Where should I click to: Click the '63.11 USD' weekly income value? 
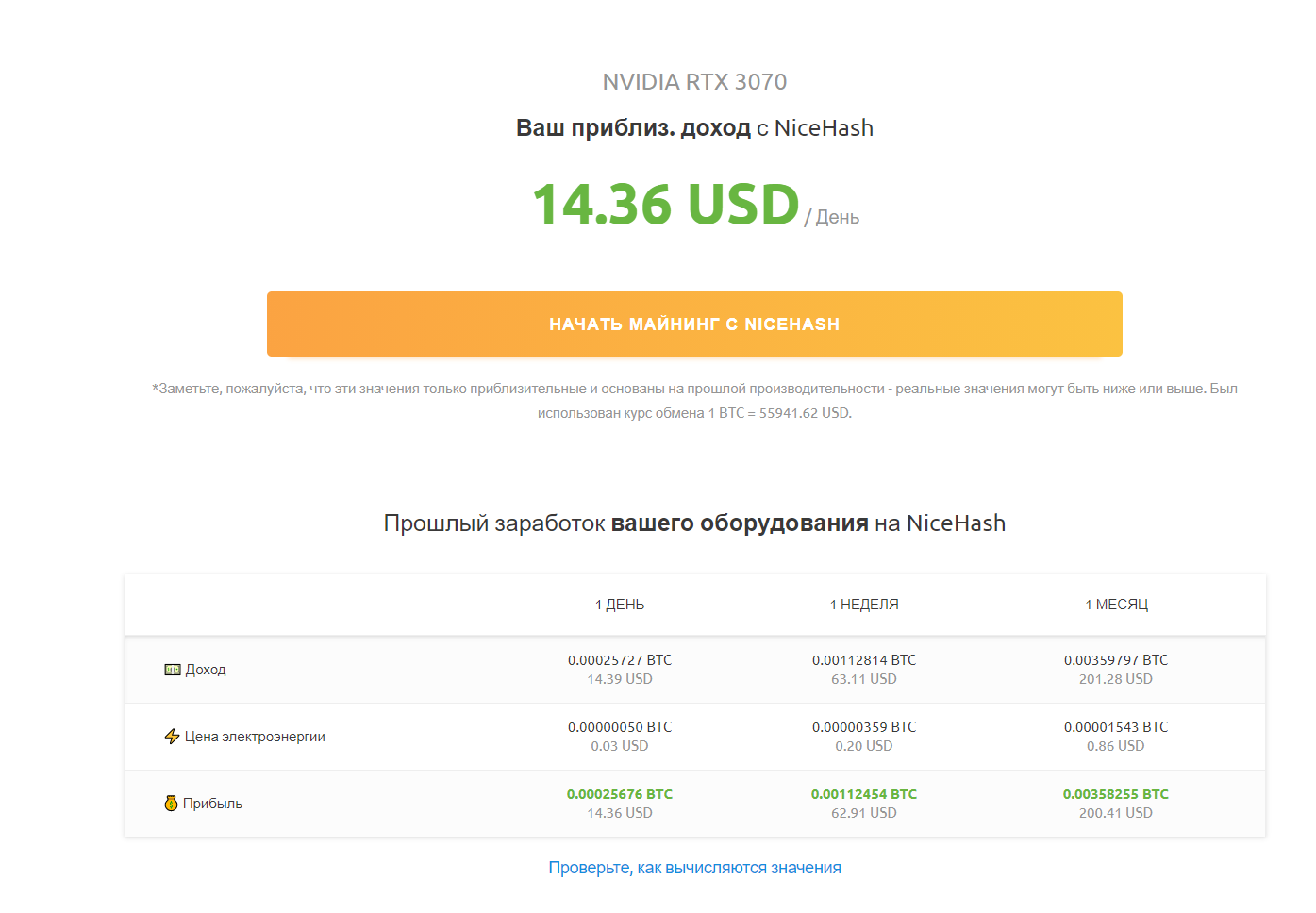point(864,679)
